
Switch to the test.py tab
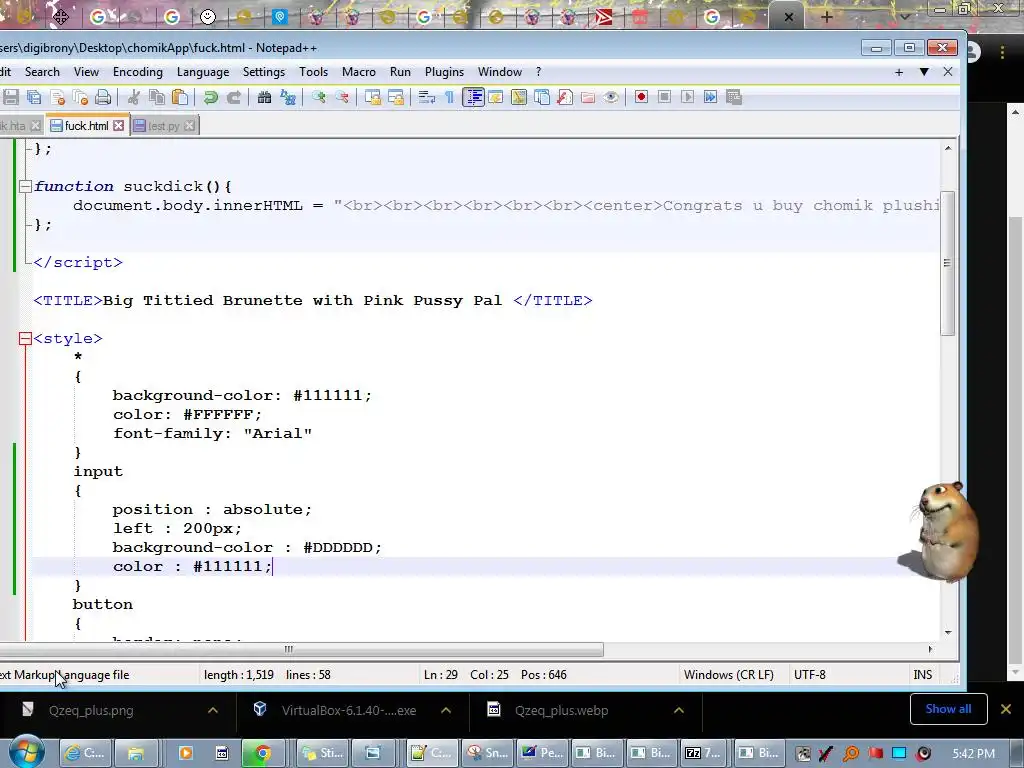[x=163, y=126]
